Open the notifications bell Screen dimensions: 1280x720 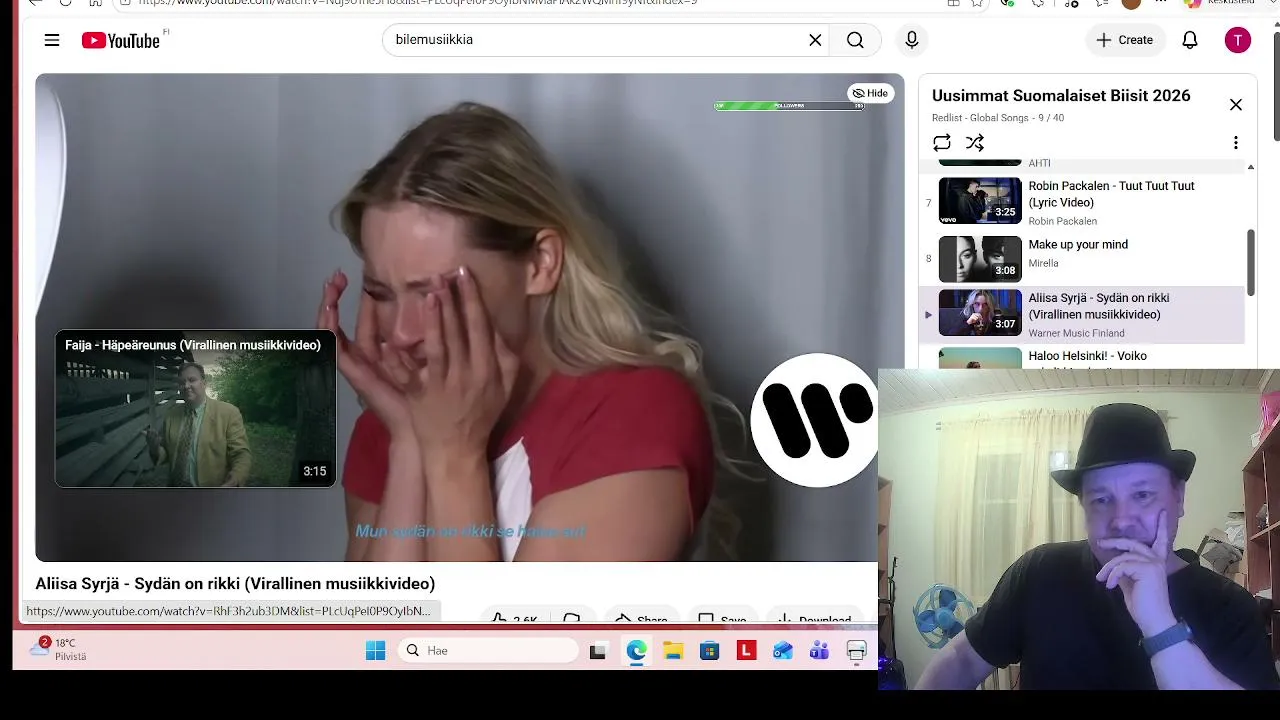pyautogui.click(x=1190, y=40)
